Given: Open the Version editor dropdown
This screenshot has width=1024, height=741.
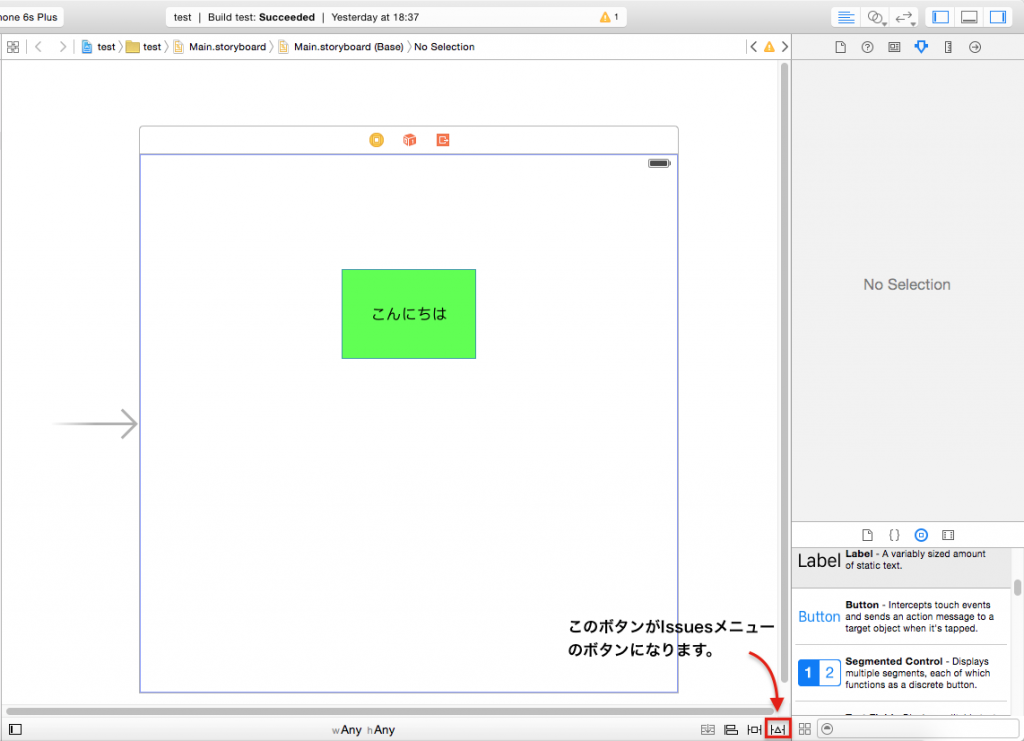Looking at the screenshot, I should pos(905,17).
